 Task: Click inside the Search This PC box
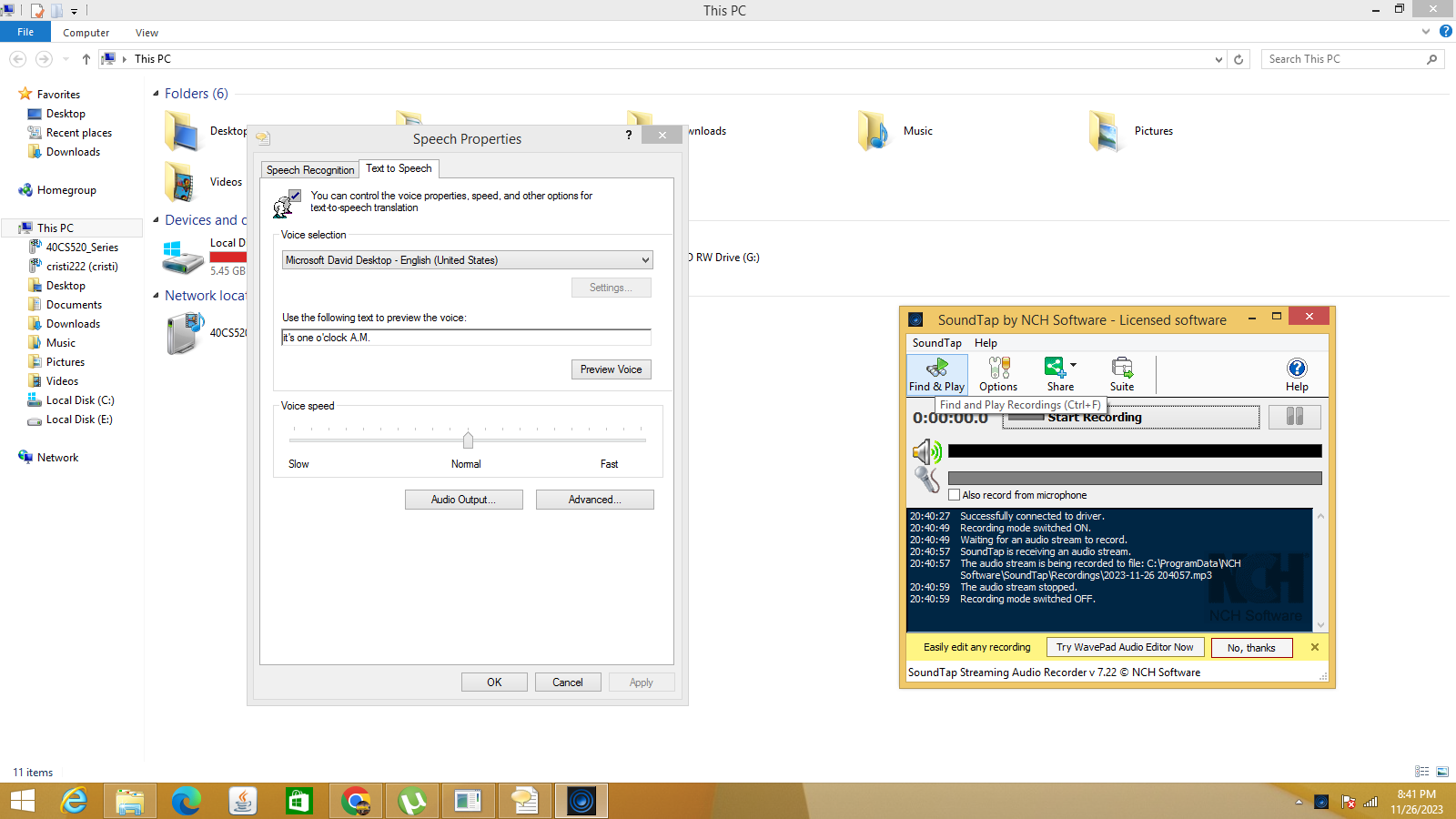point(1338,58)
